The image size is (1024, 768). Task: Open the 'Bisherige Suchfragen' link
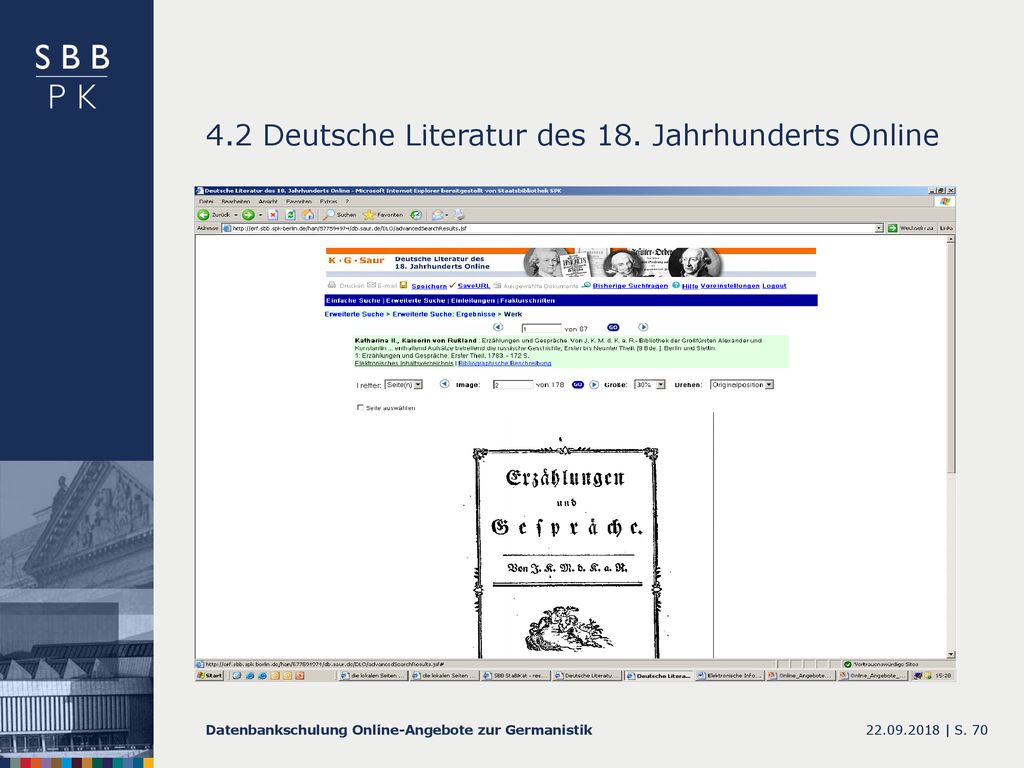630,286
